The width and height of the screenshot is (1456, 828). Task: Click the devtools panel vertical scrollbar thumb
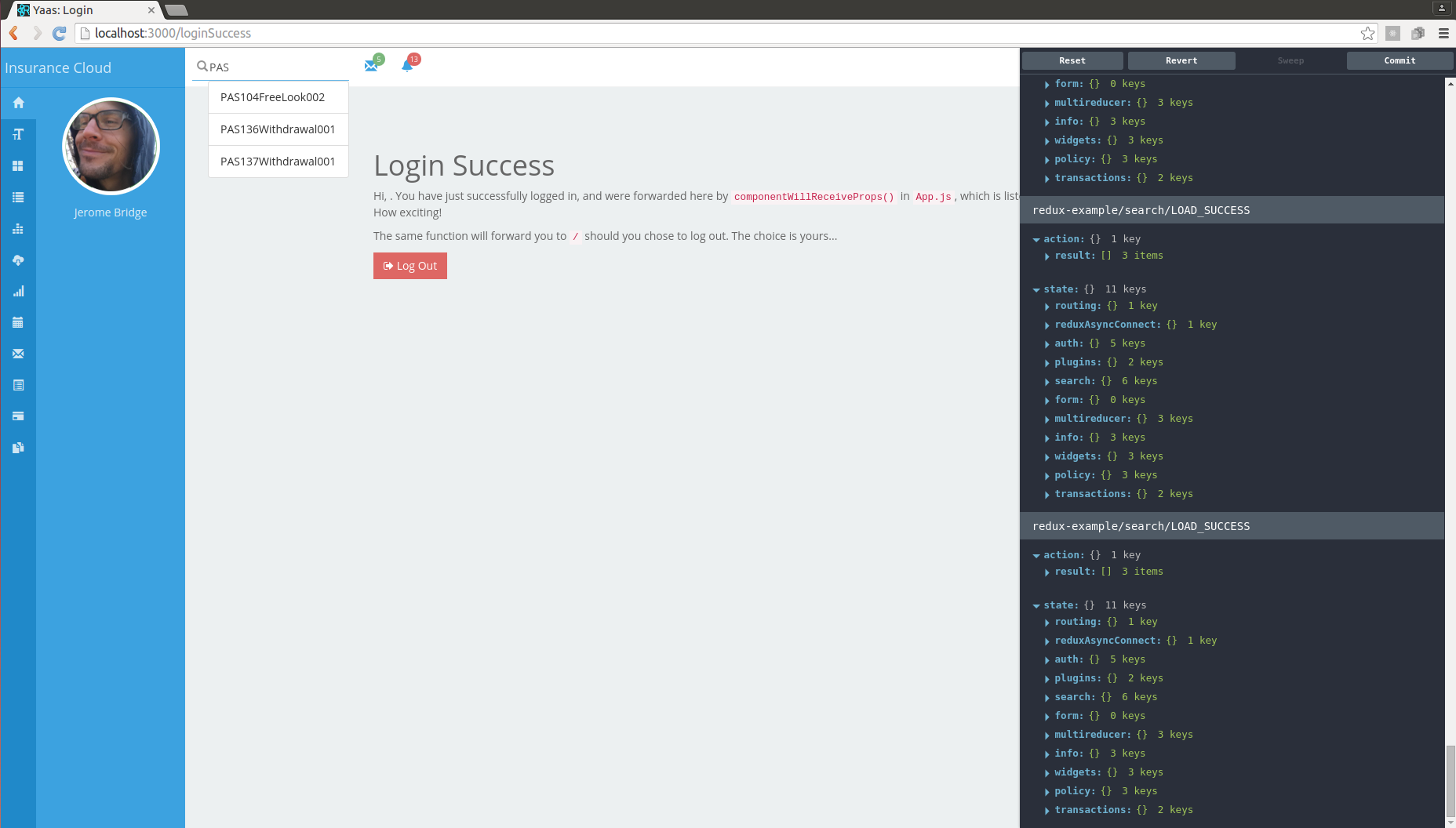click(1451, 781)
